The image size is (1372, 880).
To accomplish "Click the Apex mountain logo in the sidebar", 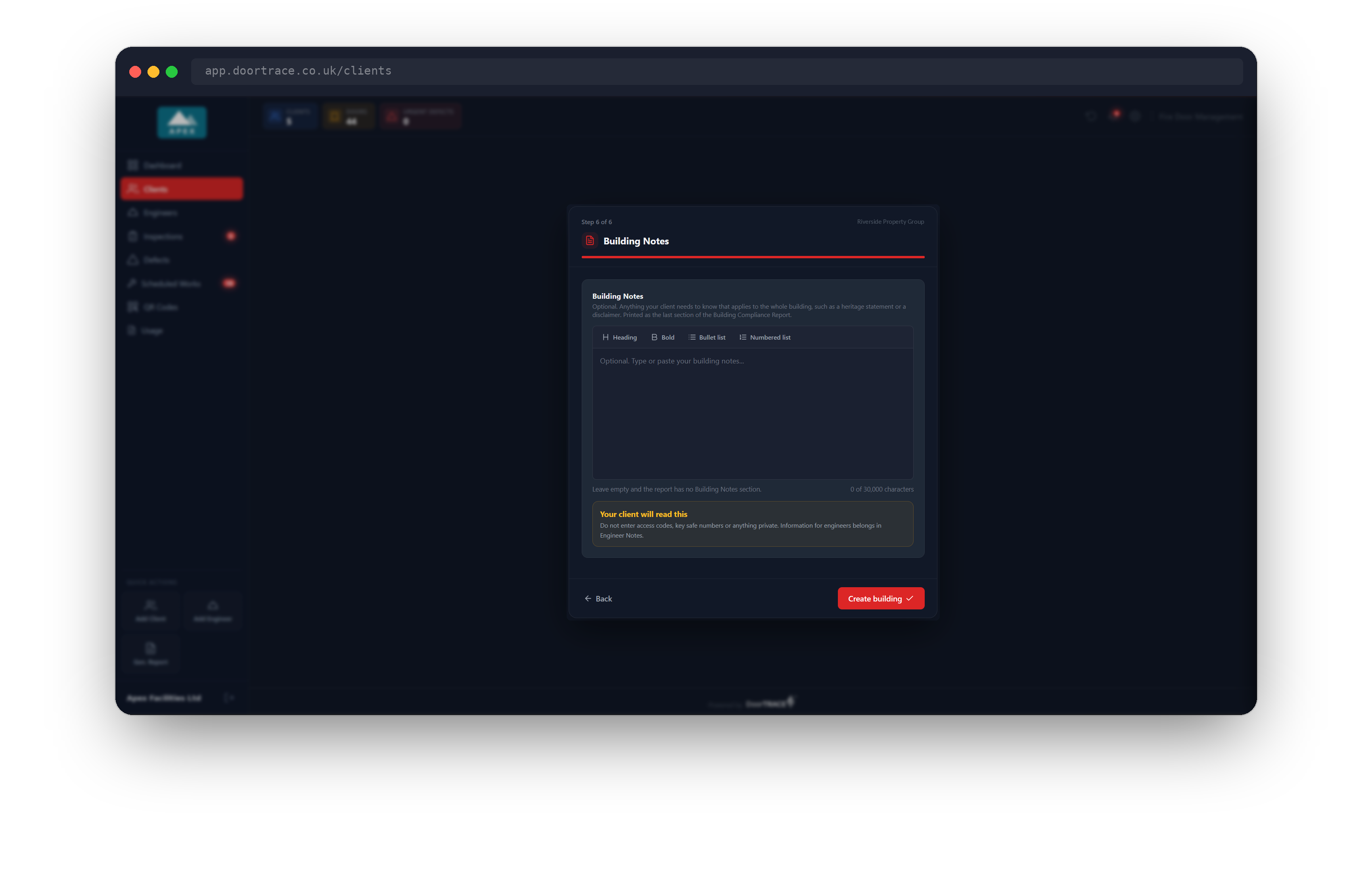I will click(182, 122).
